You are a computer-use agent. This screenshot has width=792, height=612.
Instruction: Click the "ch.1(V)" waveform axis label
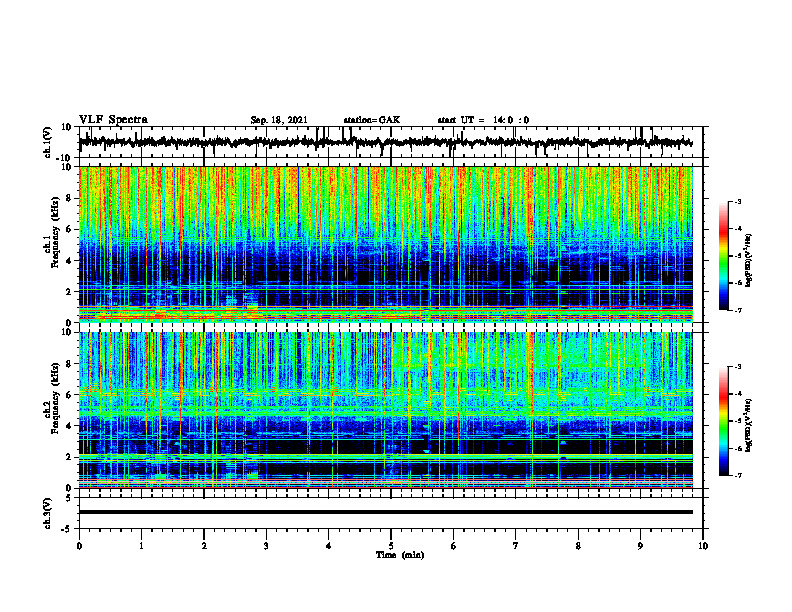coord(48,142)
